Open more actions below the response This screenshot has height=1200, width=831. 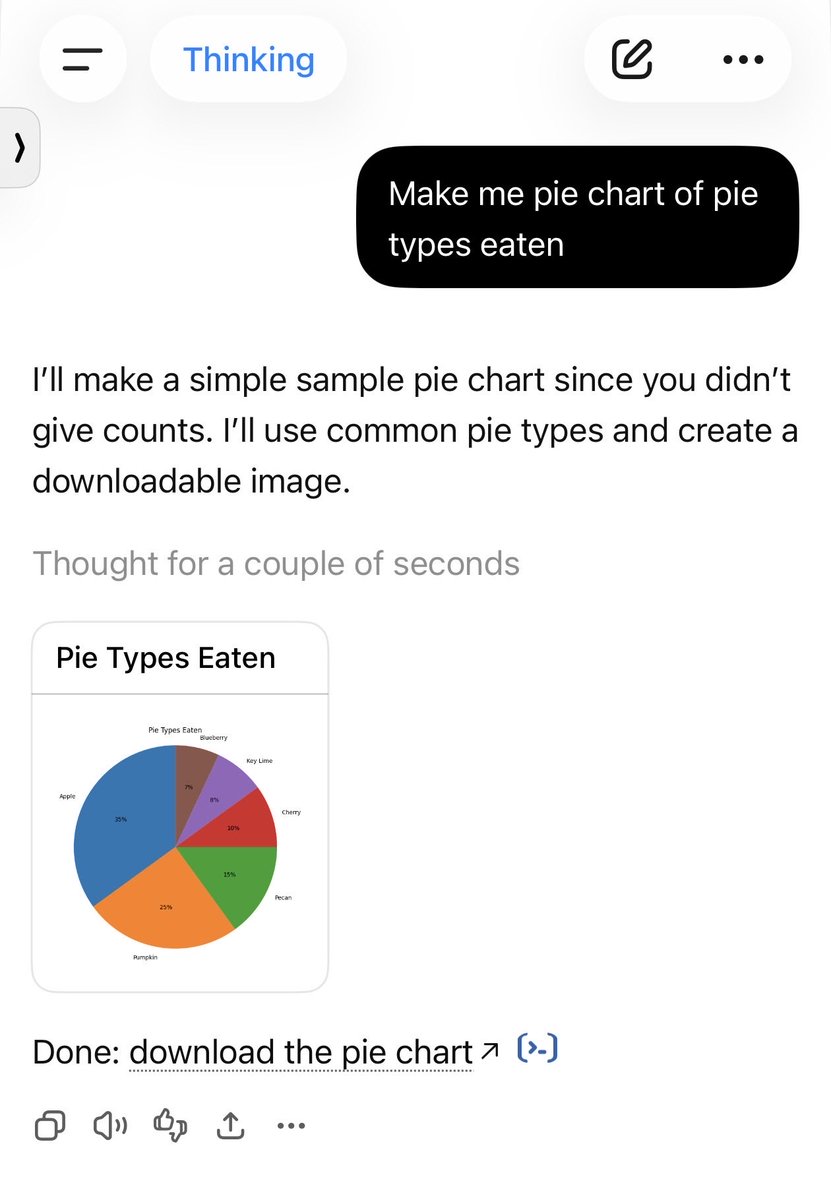[x=290, y=1127]
